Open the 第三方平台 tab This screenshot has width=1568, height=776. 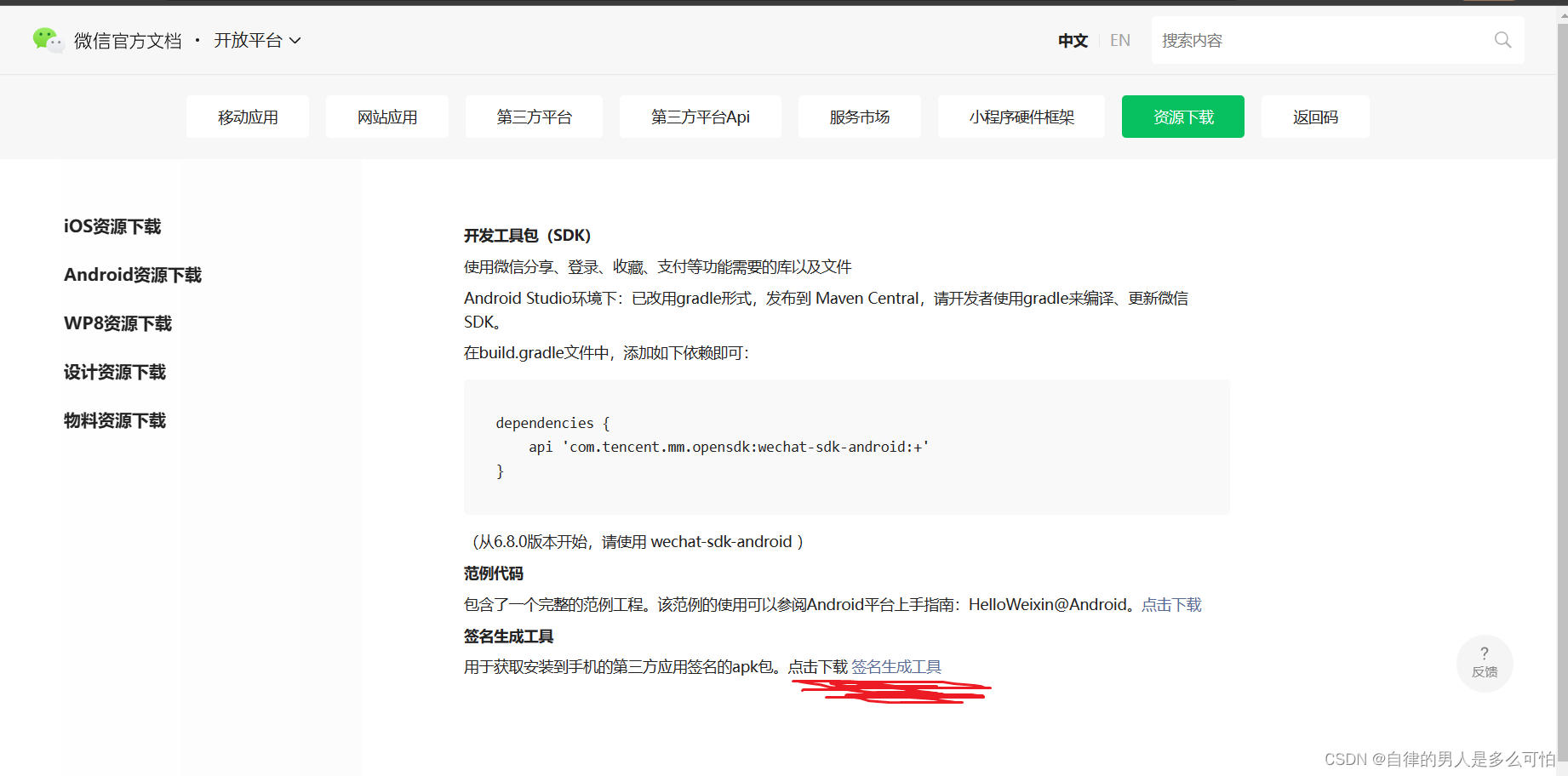534,117
